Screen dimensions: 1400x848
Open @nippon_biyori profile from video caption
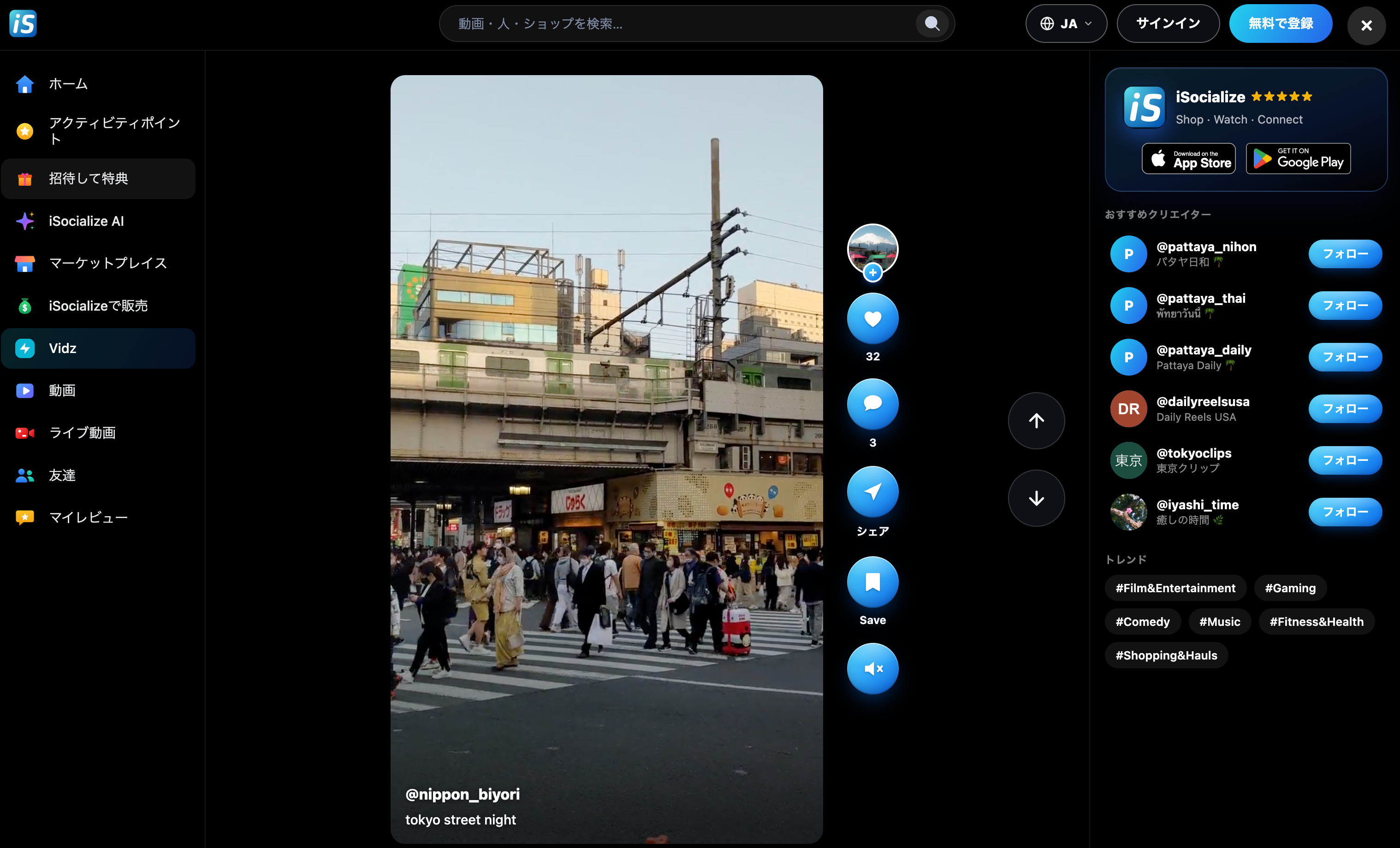pos(463,794)
